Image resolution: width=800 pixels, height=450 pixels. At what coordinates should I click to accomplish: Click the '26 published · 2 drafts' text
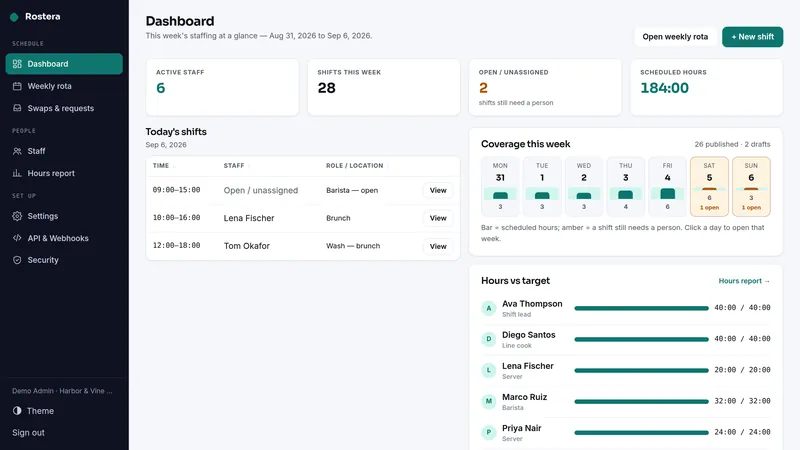pos(732,144)
